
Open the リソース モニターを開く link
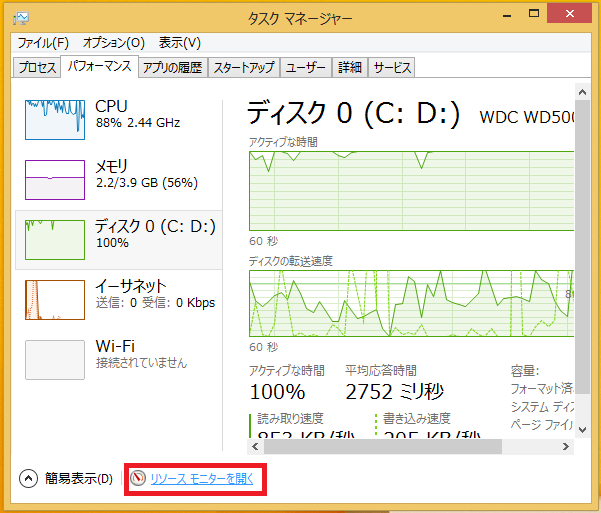tap(202, 478)
